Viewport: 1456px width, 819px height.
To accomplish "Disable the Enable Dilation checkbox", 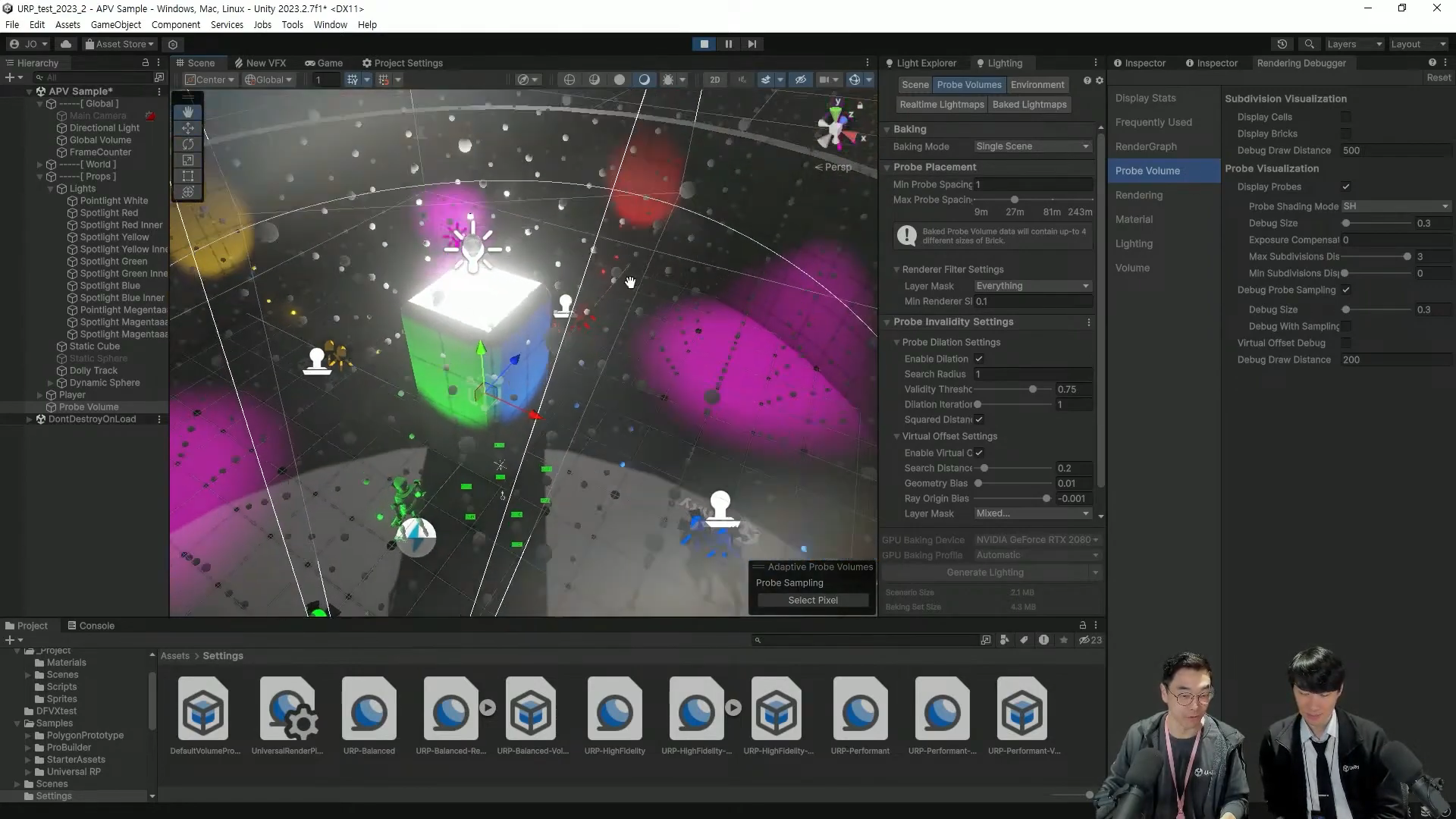I will tap(978, 359).
